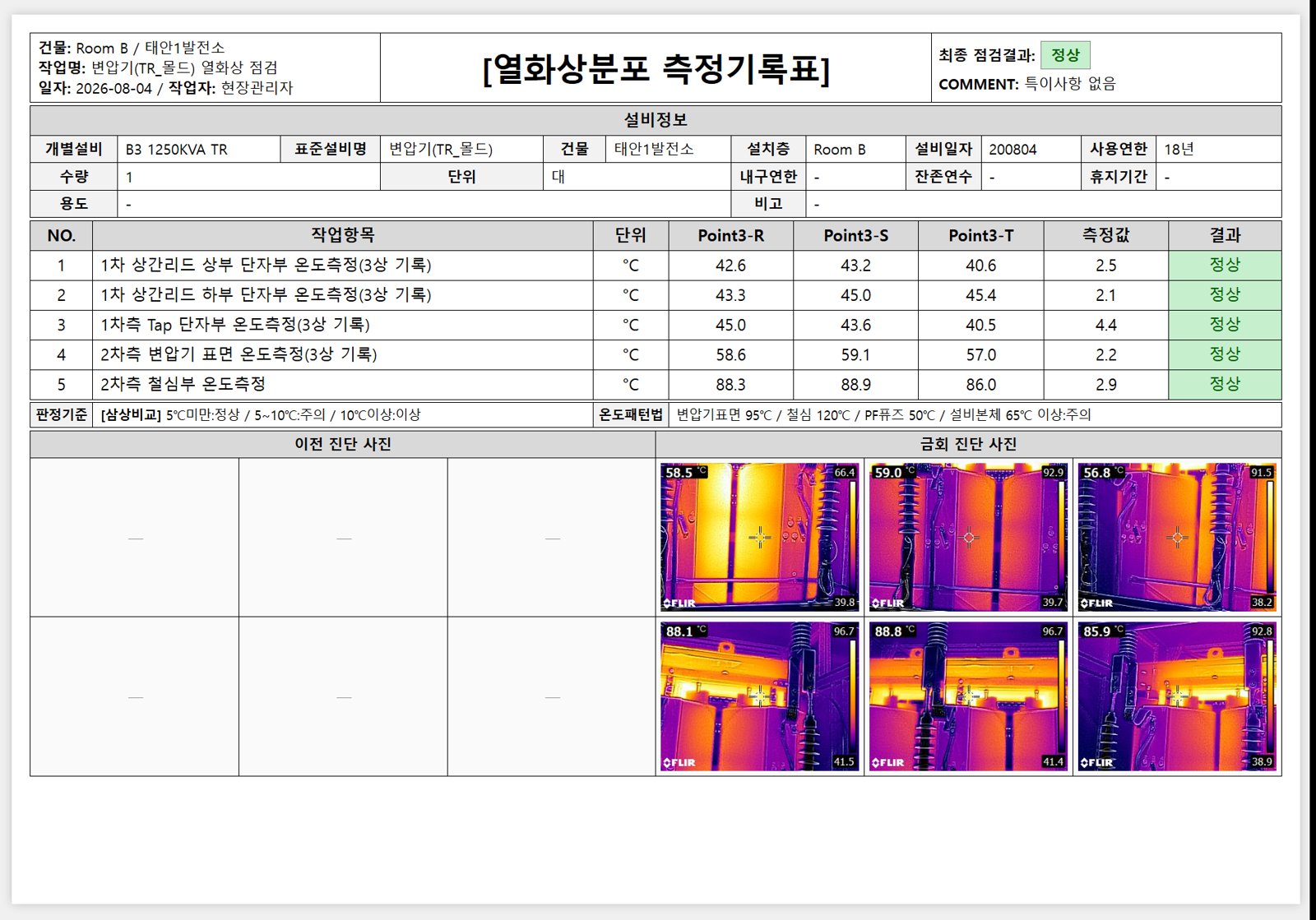The image size is (1316, 920).
Task: Open the thermal image reading 88.8 °C
Action: point(968,696)
